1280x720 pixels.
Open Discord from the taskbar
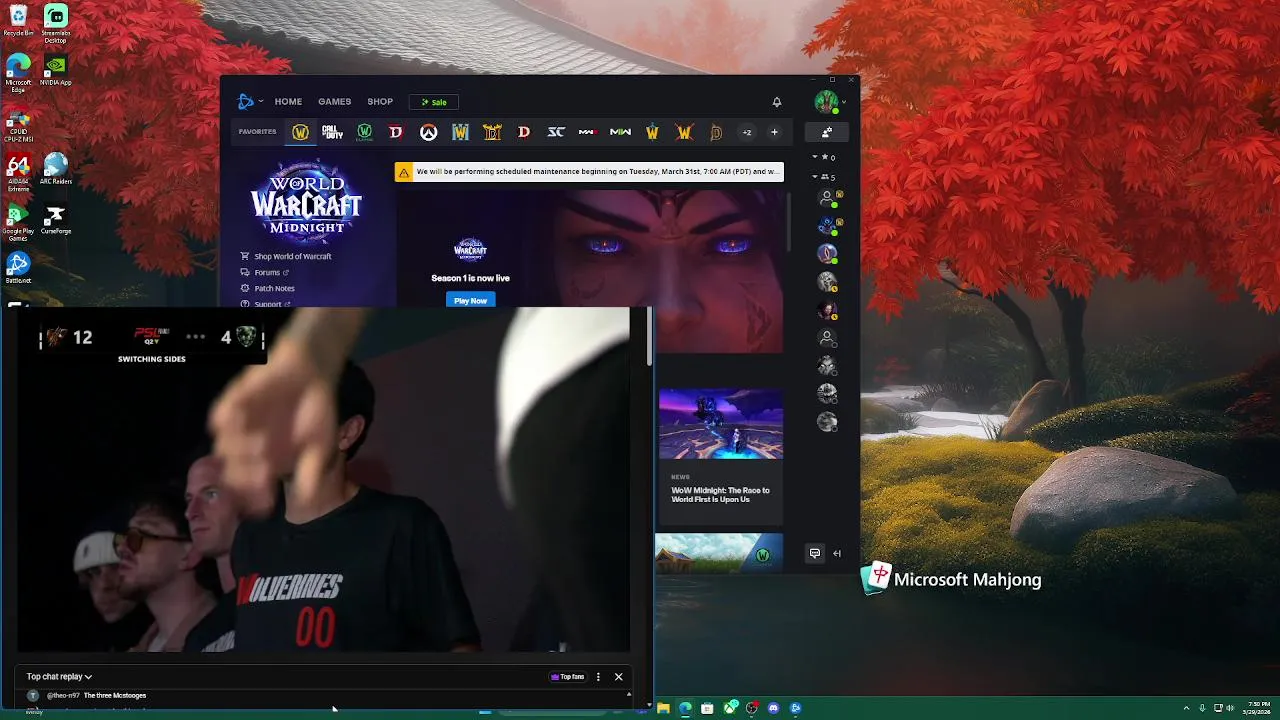773,708
